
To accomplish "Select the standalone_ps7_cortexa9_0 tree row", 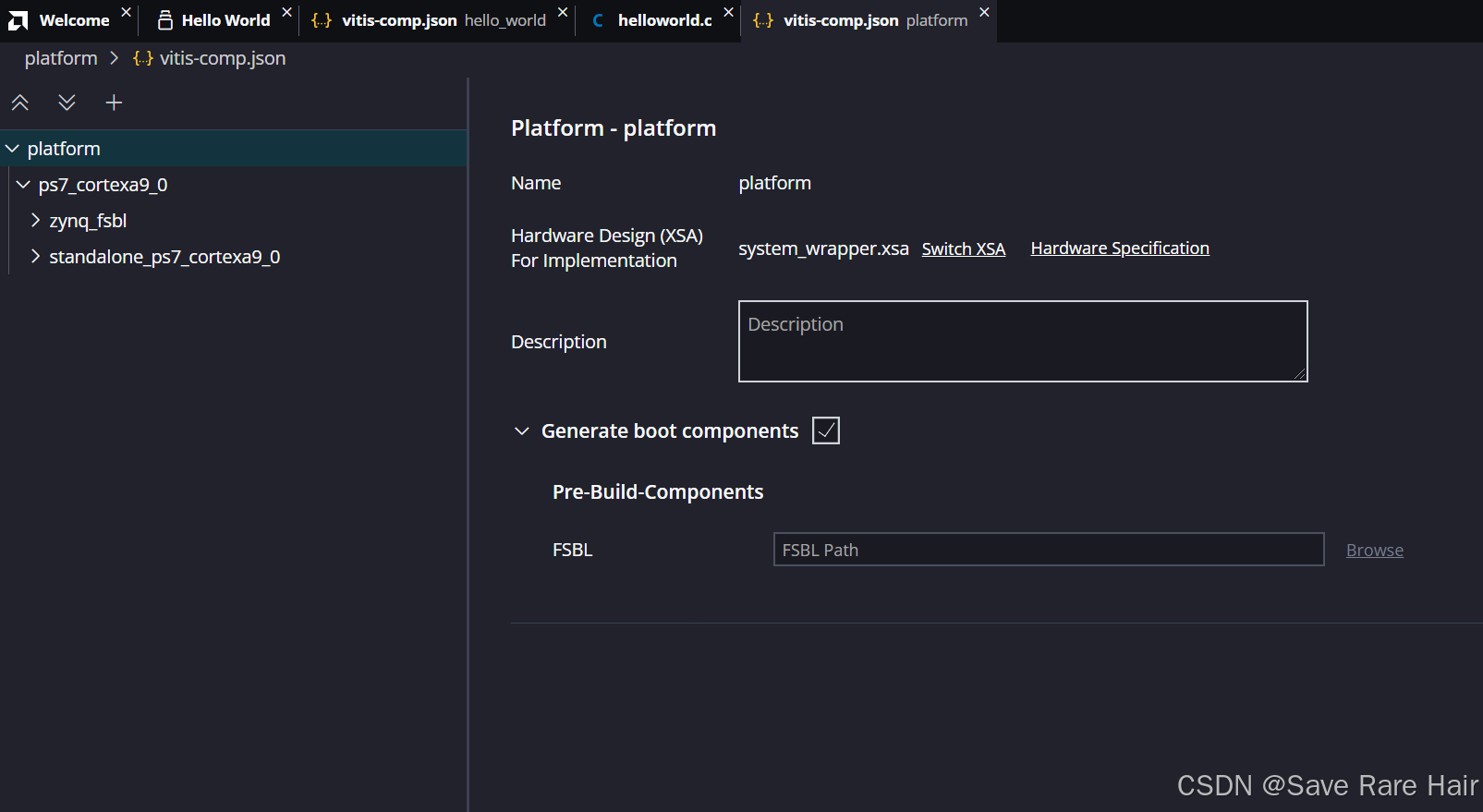I will [x=234, y=257].
